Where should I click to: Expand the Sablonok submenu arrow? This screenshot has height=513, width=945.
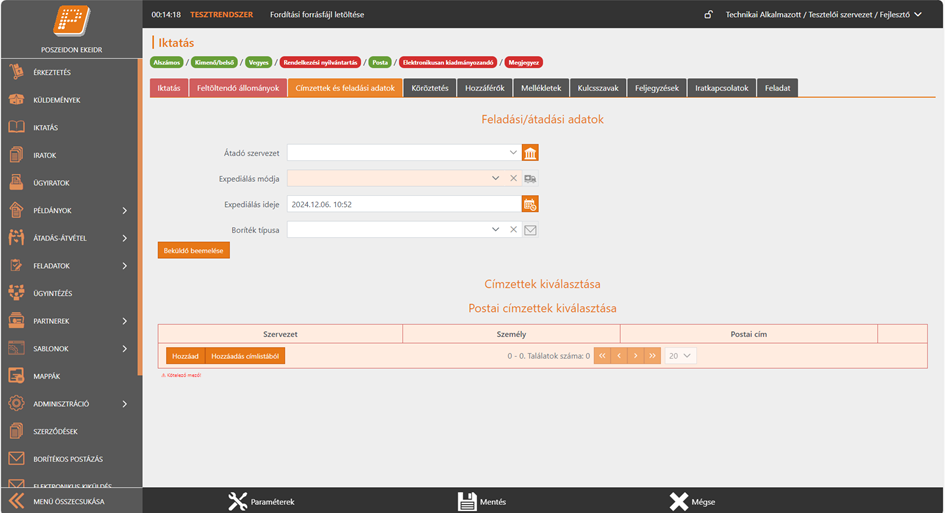point(125,348)
